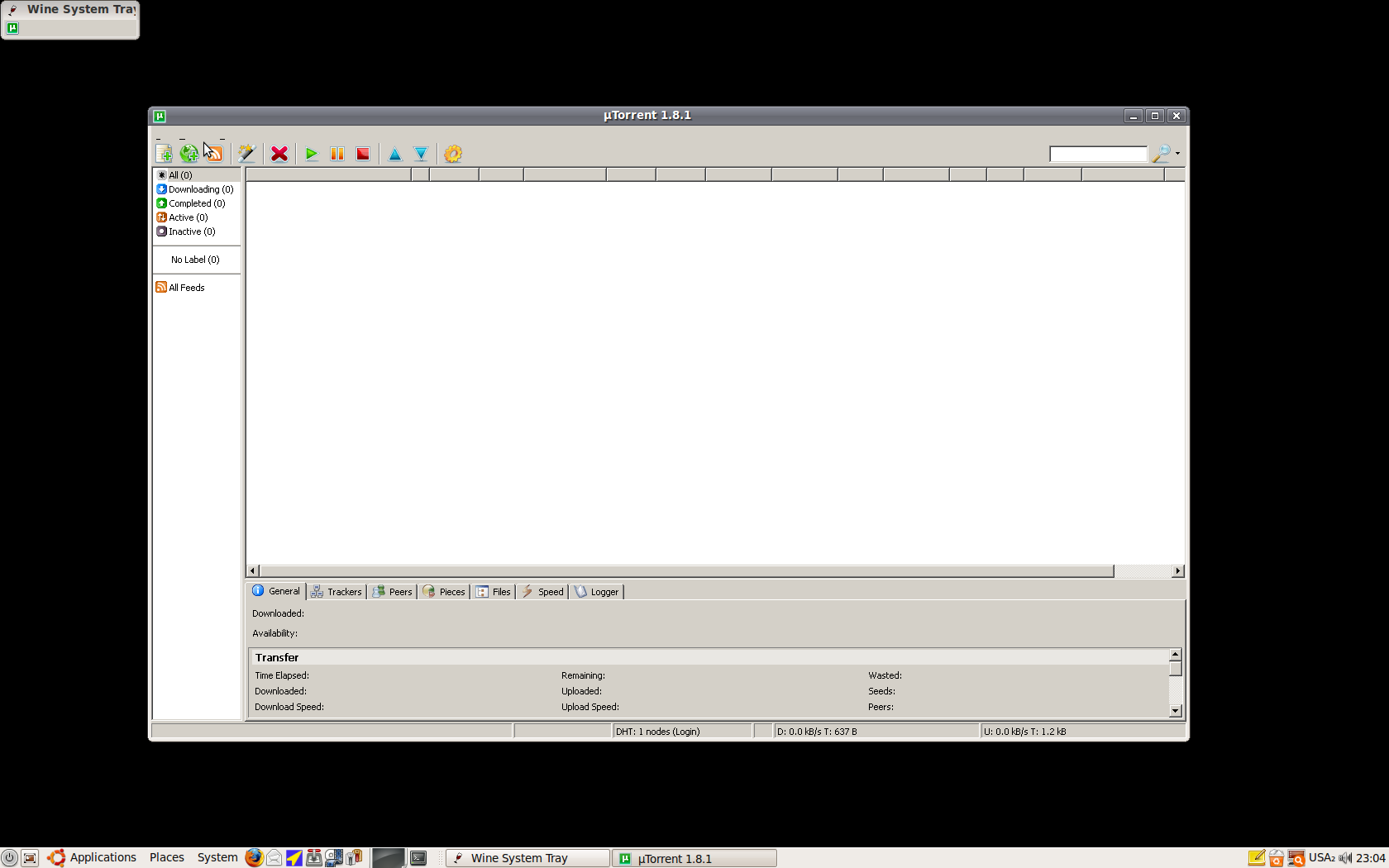Create a new torrent with the wand icon
The width and height of the screenshot is (1389, 868).
[x=246, y=154]
